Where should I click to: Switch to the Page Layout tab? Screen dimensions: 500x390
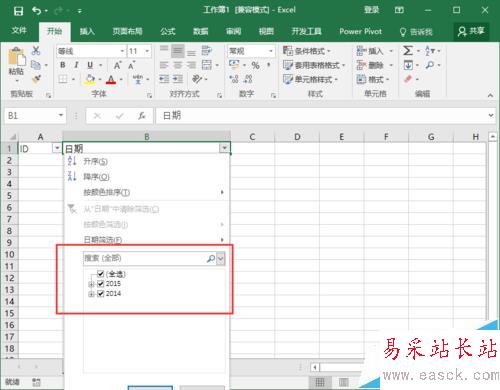tap(127, 31)
